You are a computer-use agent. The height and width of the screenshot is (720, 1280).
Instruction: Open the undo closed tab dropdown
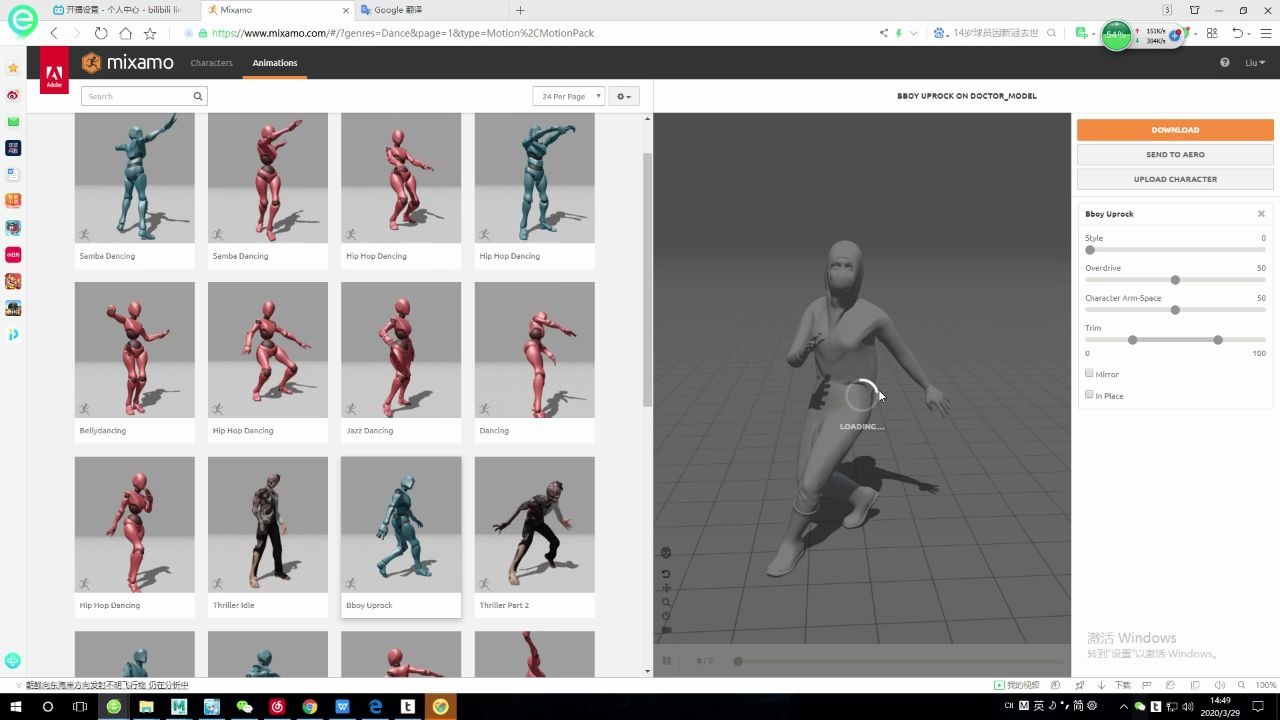click(x=1250, y=33)
